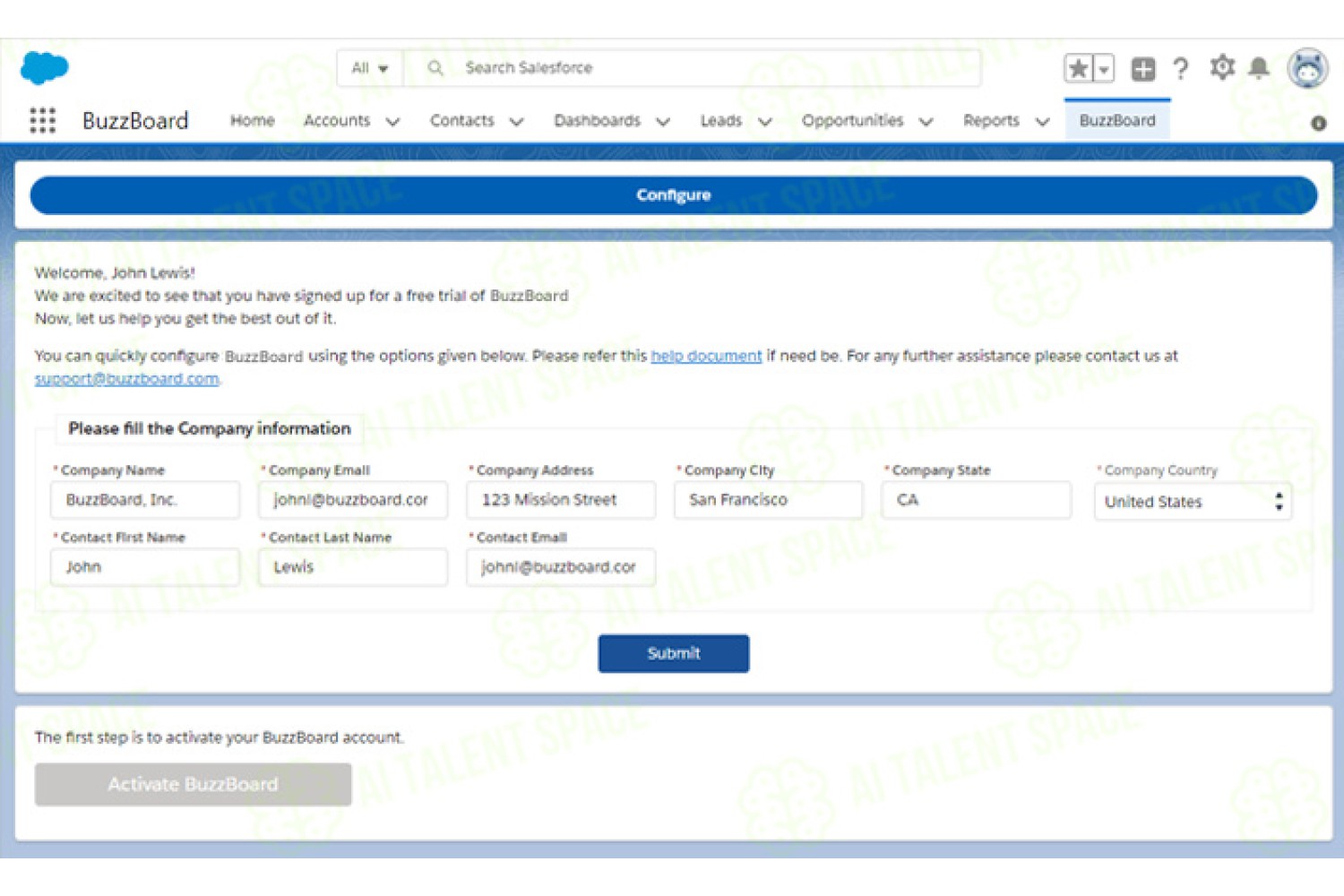Edit the Company City field
This screenshot has height=896, width=1344.
click(769, 500)
